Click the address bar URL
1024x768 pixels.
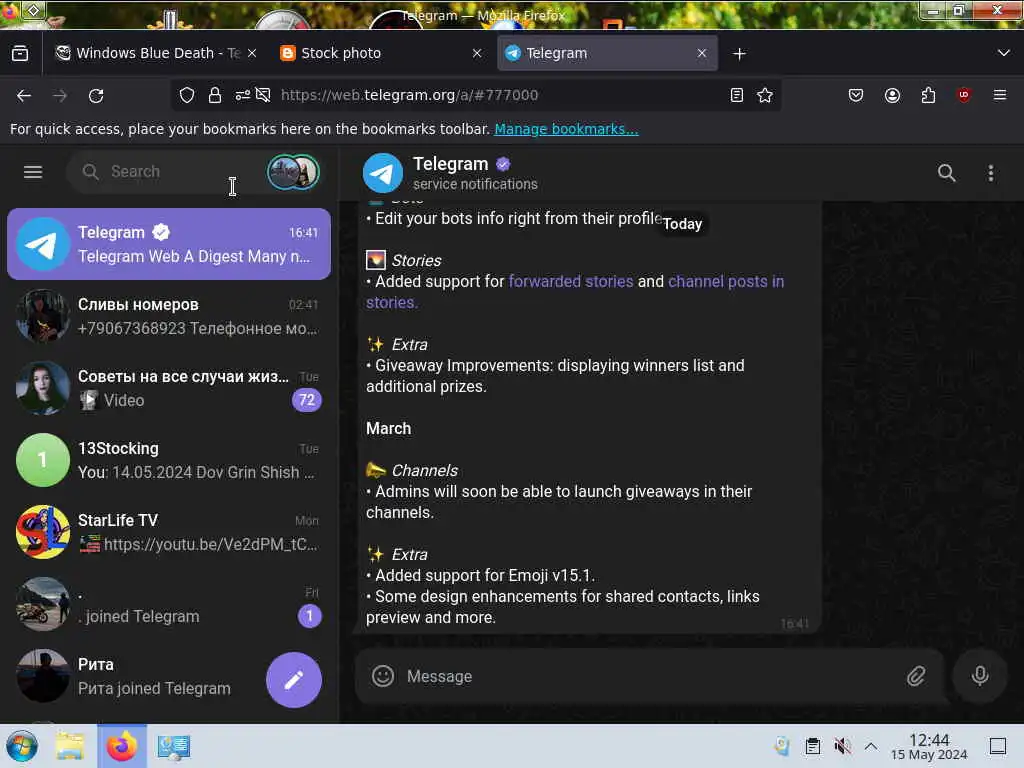point(409,95)
